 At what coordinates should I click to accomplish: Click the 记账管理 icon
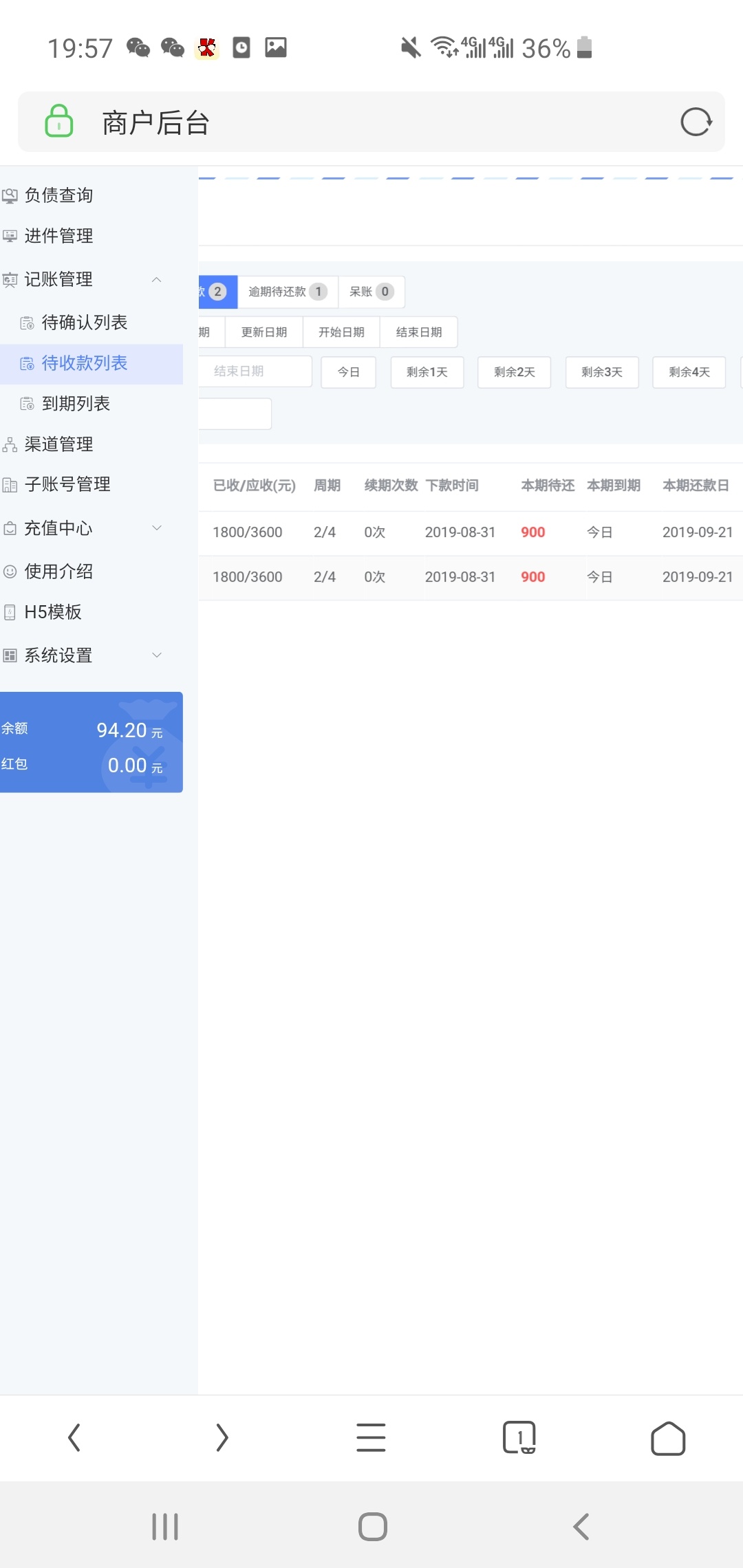[x=10, y=280]
